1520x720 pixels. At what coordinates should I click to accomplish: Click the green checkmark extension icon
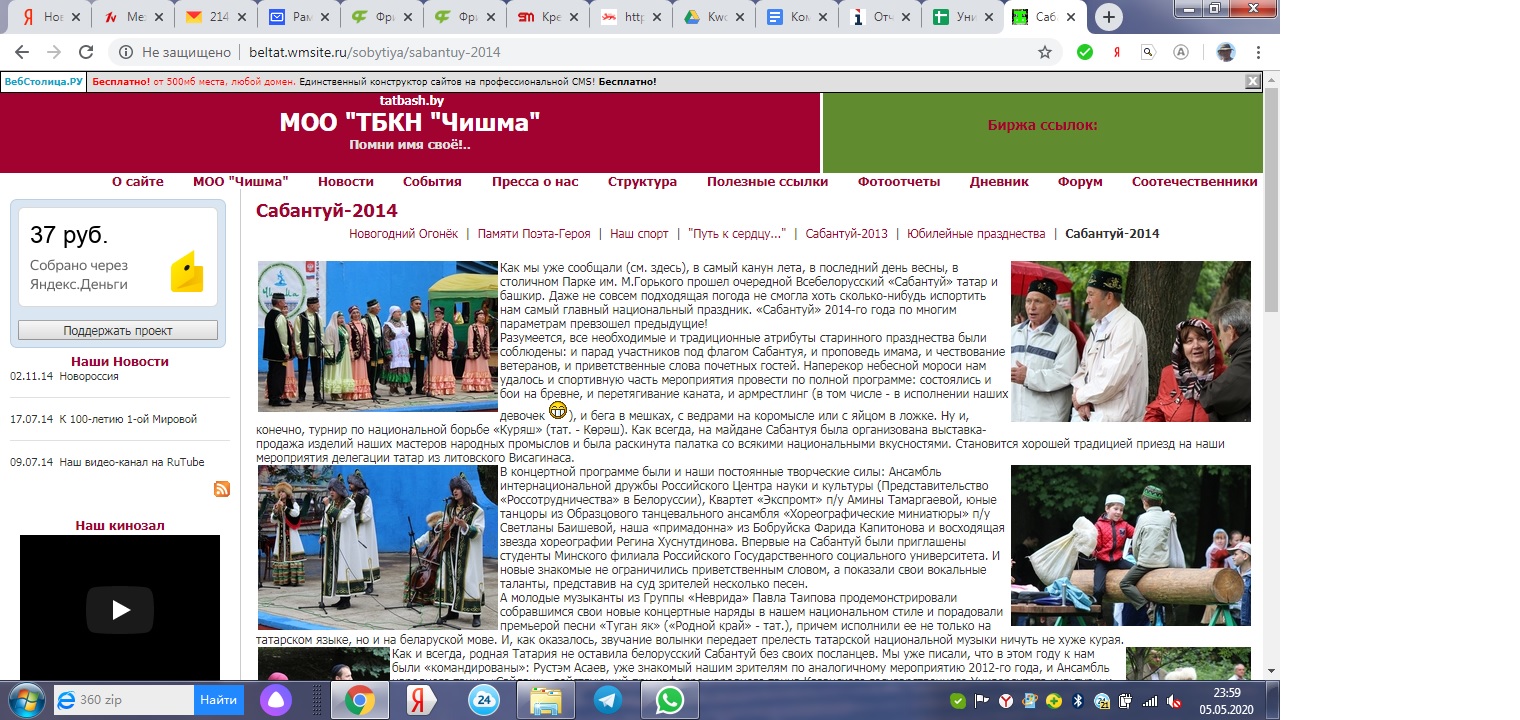pos(1085,52)
